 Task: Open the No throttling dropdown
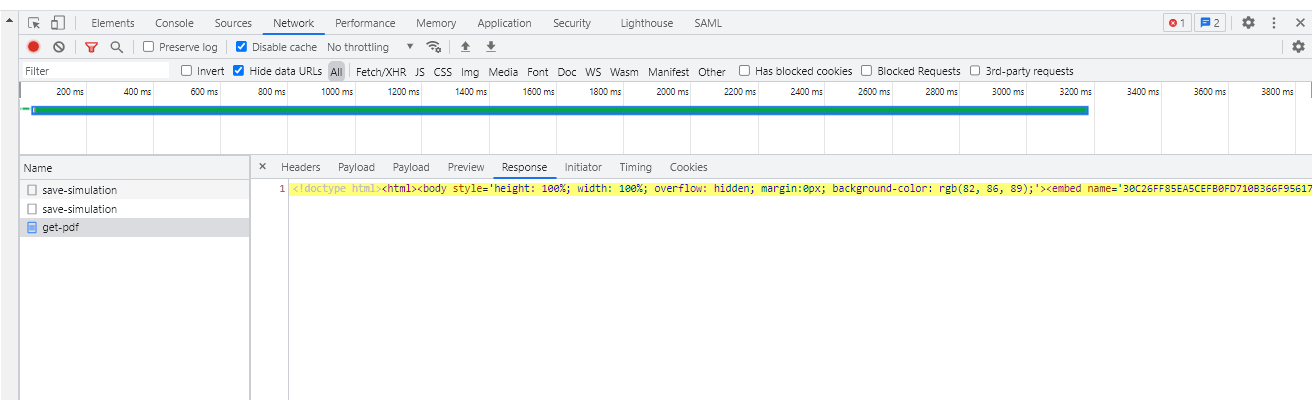370,47
